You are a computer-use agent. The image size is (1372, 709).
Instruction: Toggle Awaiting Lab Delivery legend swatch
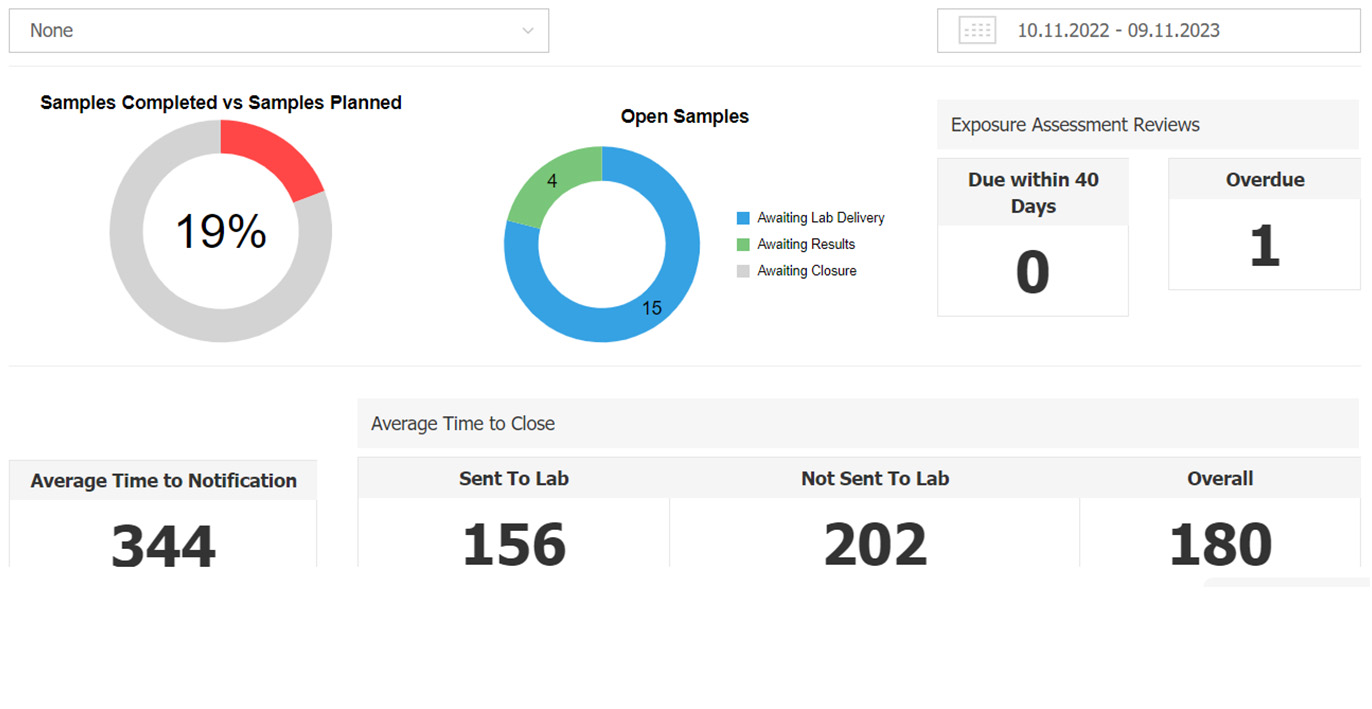coord(743,218)
